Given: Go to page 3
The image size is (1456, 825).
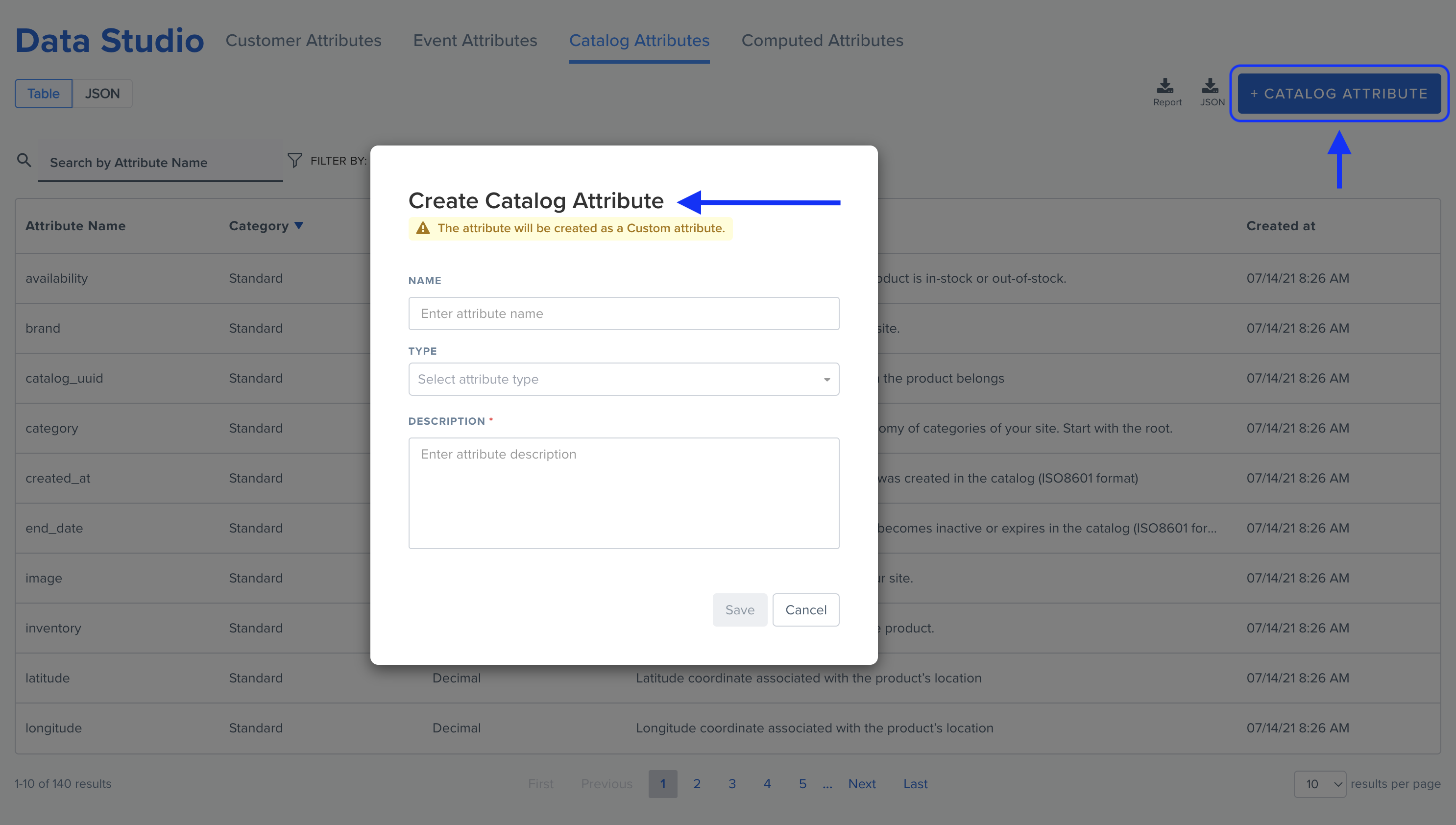Looking at the screenshot, I should pos(732,784).
